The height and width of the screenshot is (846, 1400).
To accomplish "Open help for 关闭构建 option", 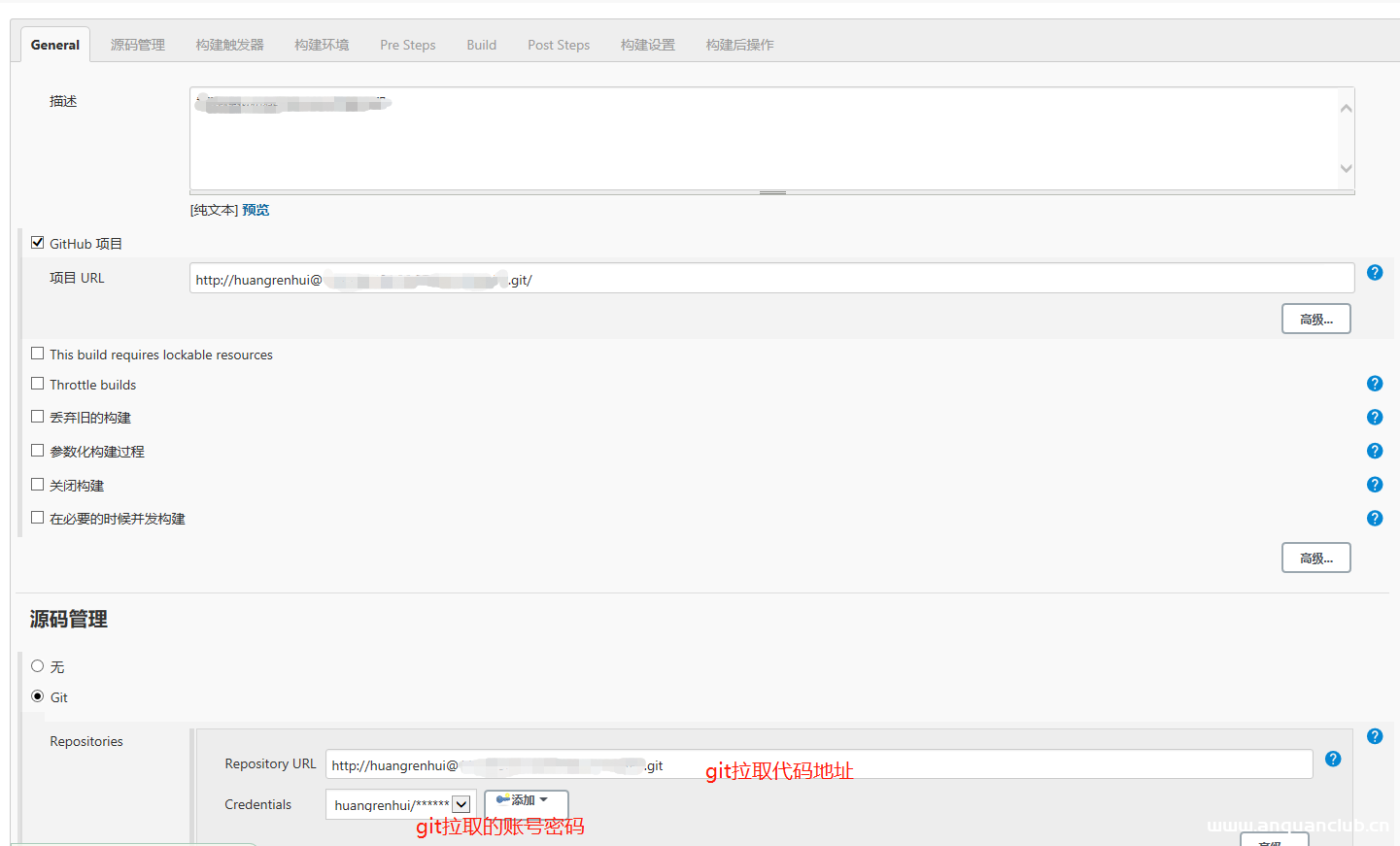I will 1375,485.
